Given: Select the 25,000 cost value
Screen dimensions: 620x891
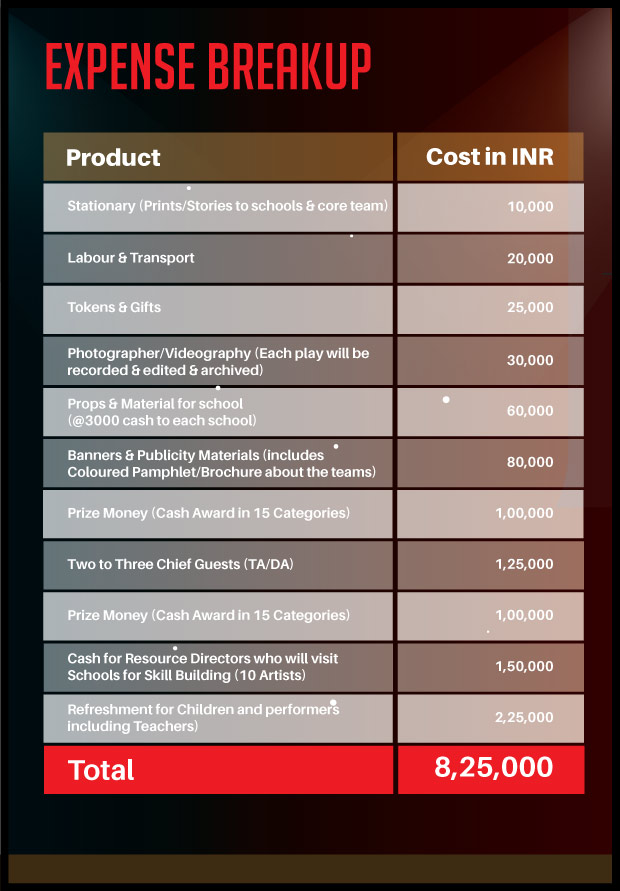Looking at the screenshot, I should (x=530, y=308).
